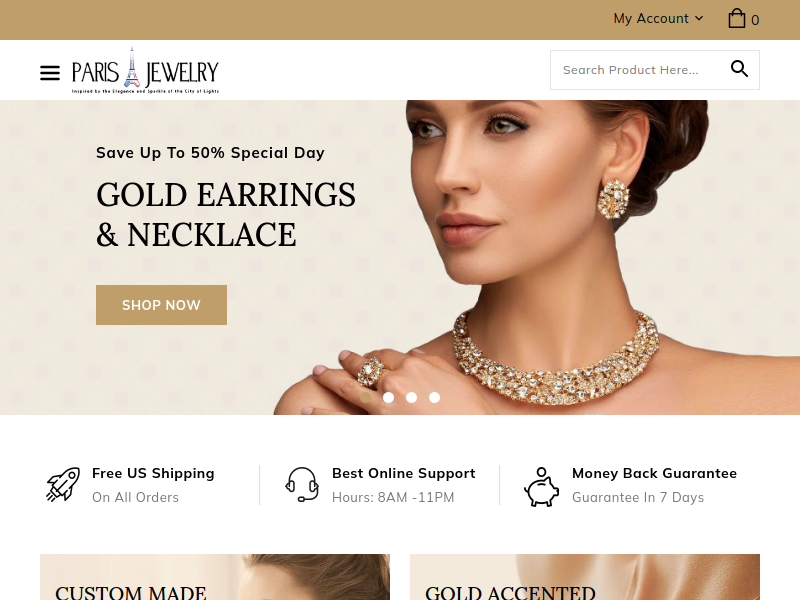Image resolution: width=800 pixels, height=600 pixels.
Task: Click the shopping bag cart icon
Action: (736, 18)
